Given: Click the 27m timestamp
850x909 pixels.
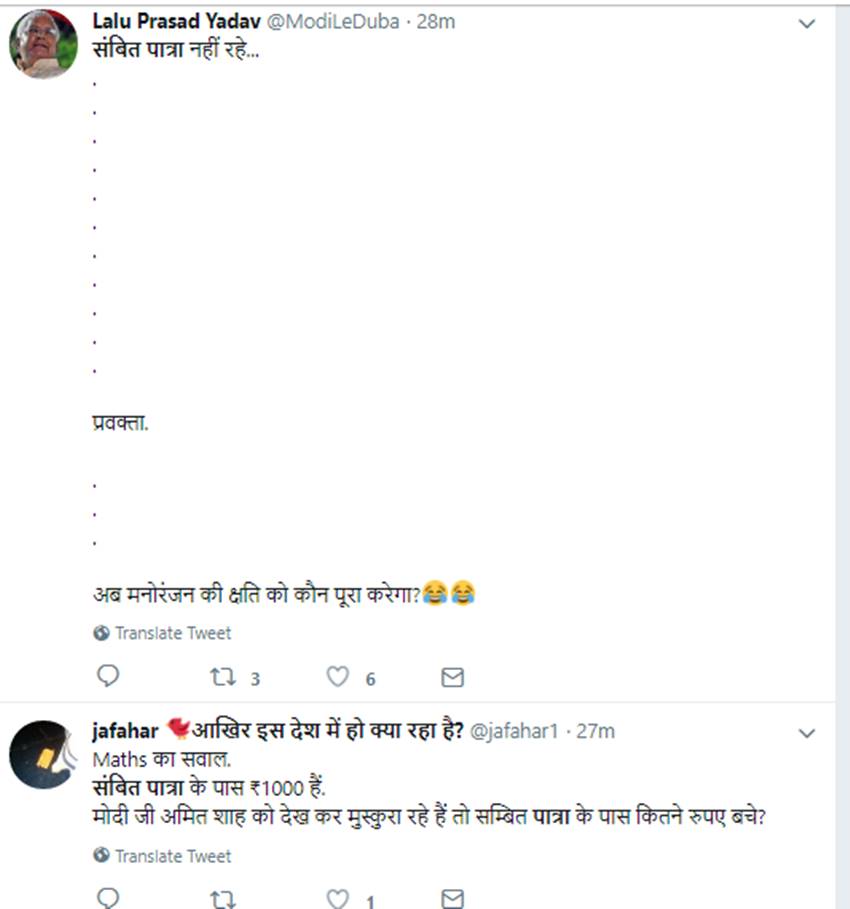Looking at the screenshot, I should tap(595, 731).
